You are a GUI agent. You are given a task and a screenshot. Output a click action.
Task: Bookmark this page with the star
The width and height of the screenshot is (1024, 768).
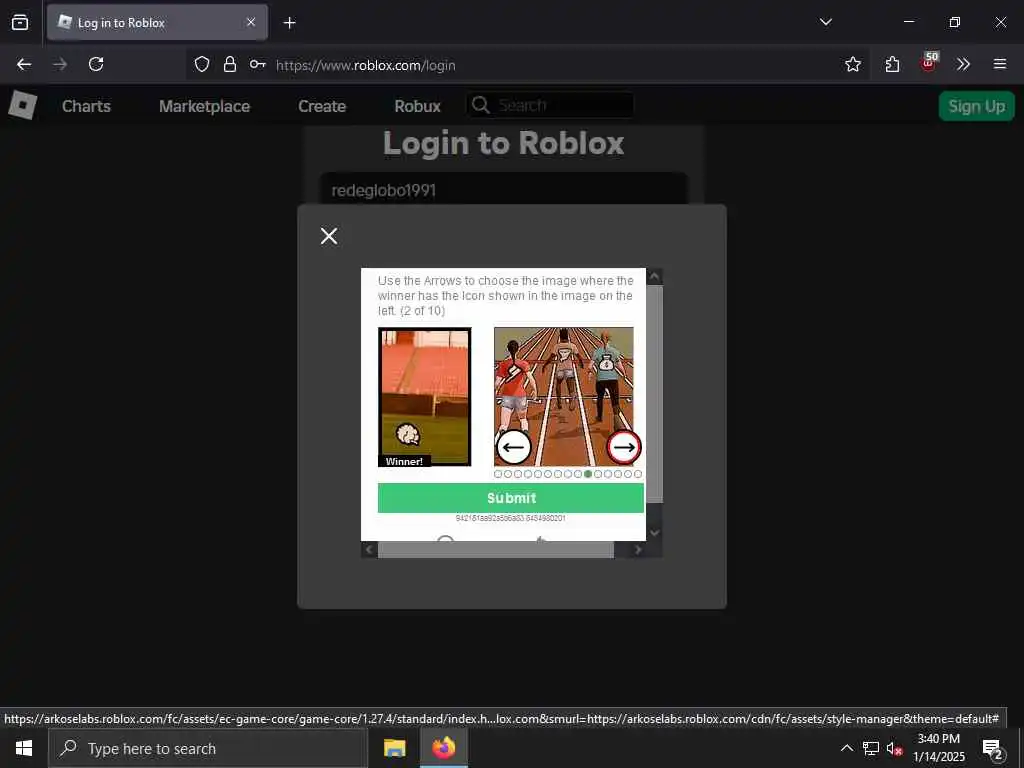(853, 64)
